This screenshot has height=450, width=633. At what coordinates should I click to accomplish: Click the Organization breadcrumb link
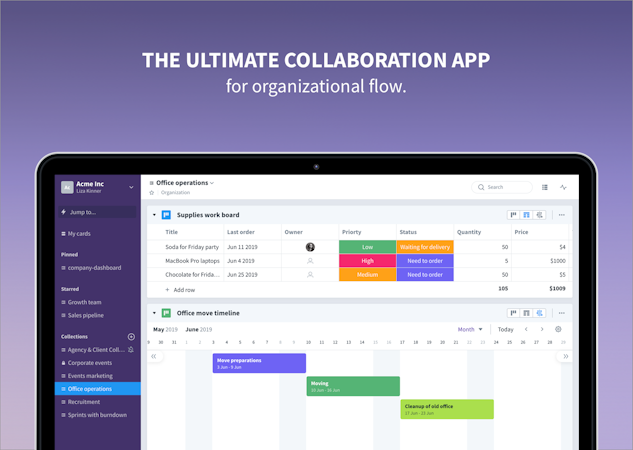click(175, 193)
